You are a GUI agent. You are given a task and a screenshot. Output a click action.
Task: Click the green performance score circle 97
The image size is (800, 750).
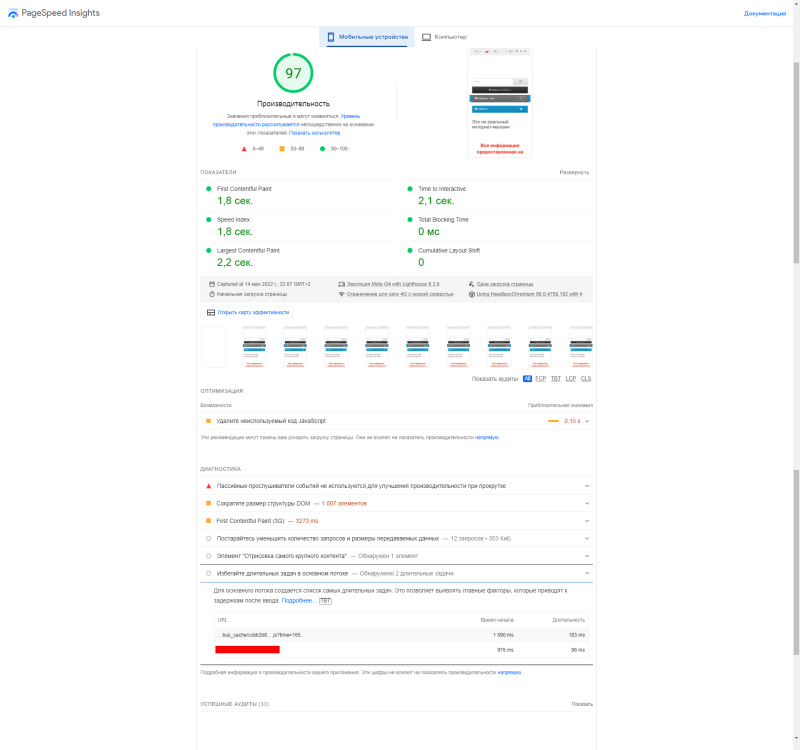[293, 73]
